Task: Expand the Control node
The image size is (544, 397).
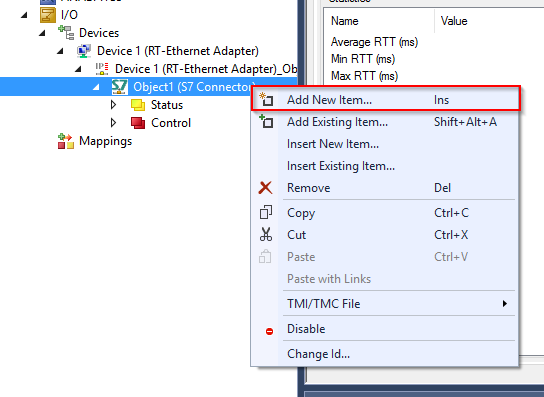Action: coord(113,123)
